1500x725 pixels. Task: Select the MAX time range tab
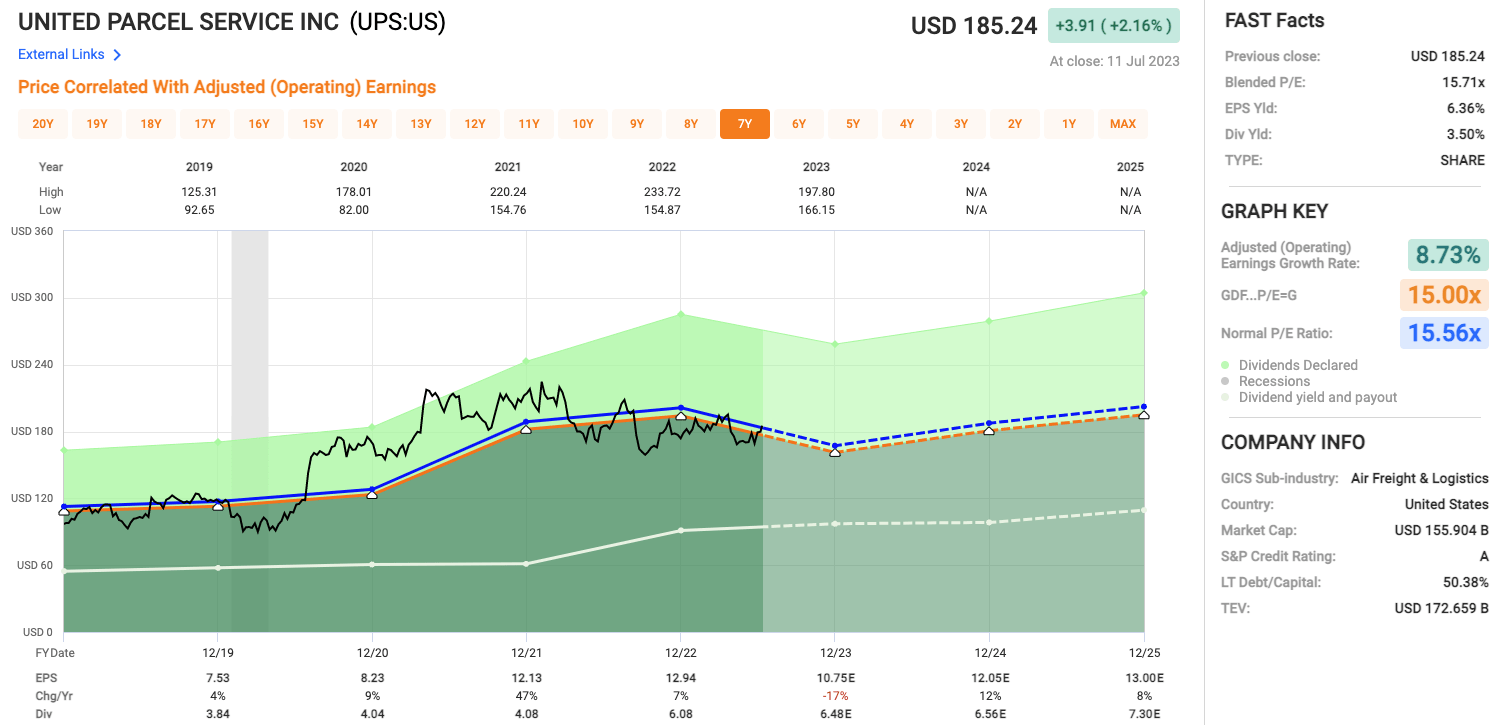[x=1123, y=124]
